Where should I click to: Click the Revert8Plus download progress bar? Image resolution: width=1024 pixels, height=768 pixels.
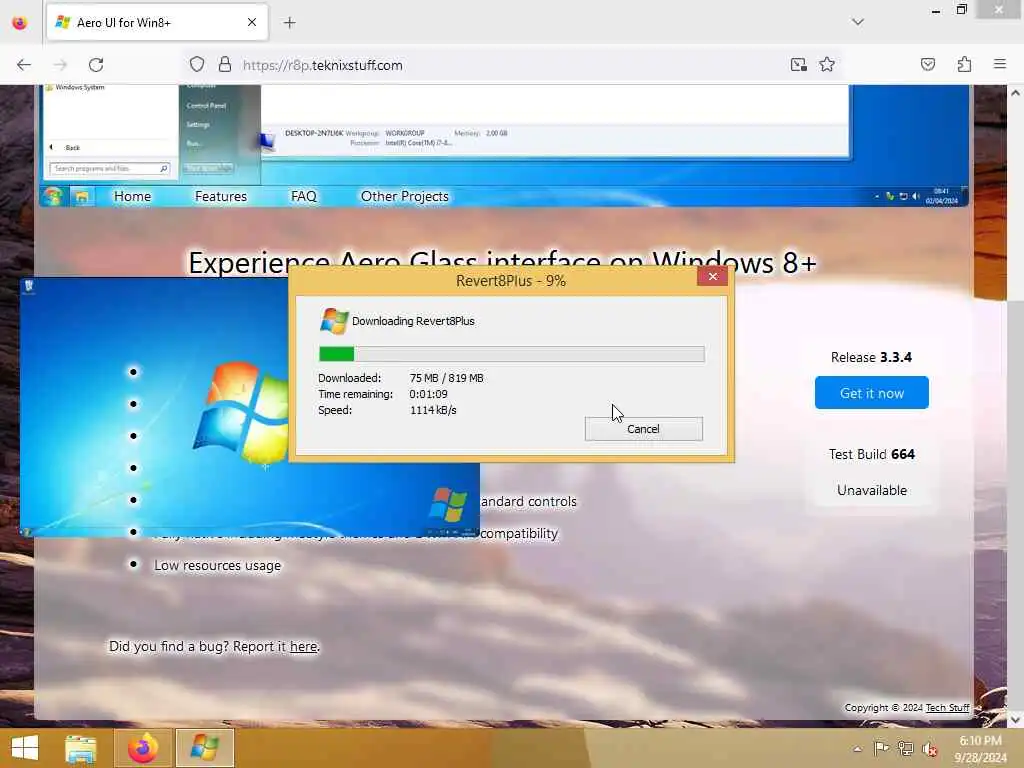click(x=511, y=354)
